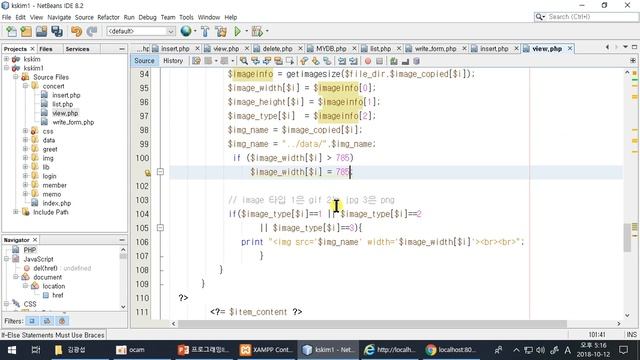Open the Refactor menu
The width and height of the screenshot is (640, 360).
[x=108, y=17]
